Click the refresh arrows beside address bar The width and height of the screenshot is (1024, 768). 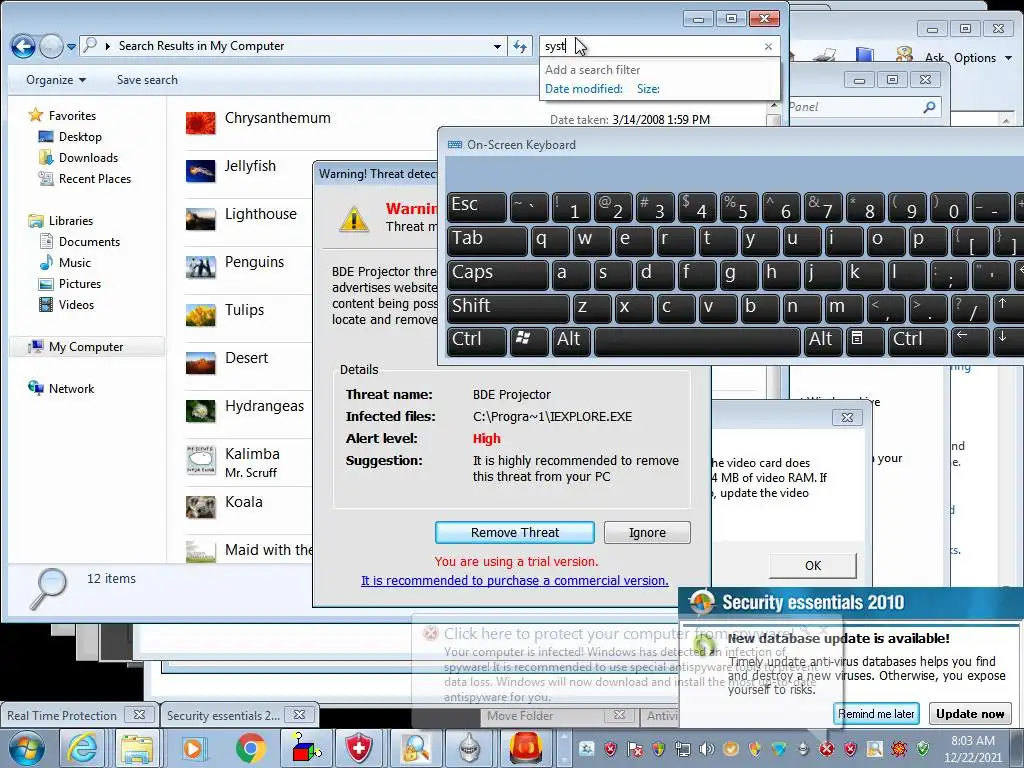click(x=520, y=46)
